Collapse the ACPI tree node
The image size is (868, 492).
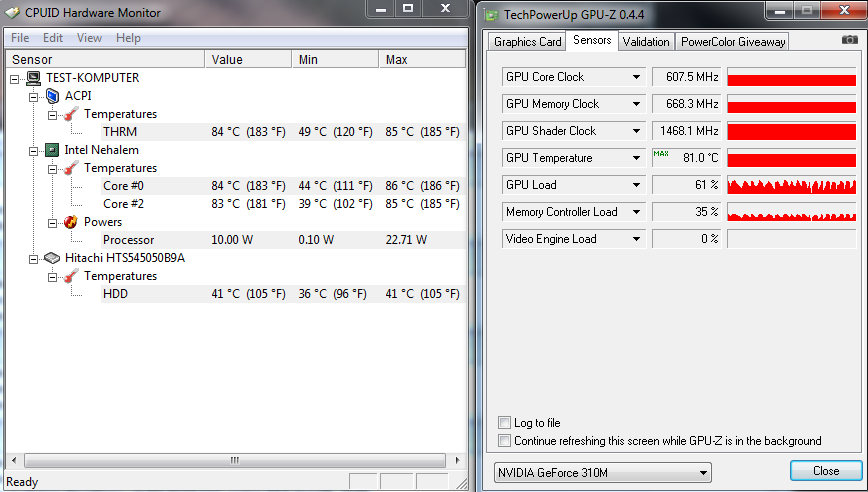click(34, 97)
